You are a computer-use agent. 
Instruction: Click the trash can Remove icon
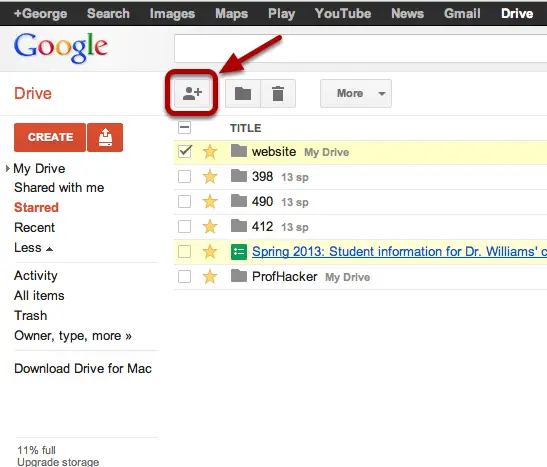click(x=278, y=93)
